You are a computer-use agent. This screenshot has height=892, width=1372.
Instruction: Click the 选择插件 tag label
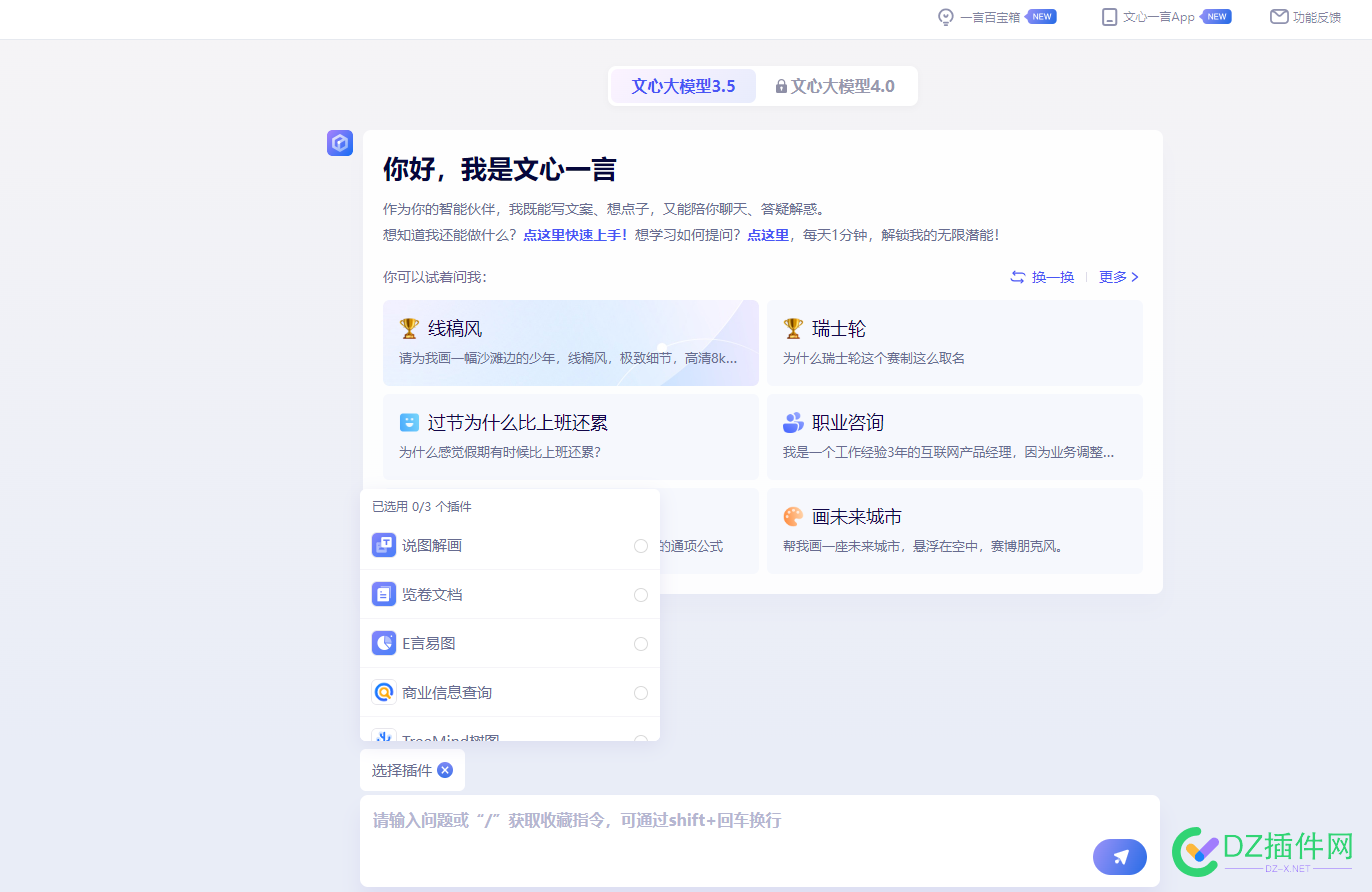(402, 770)
